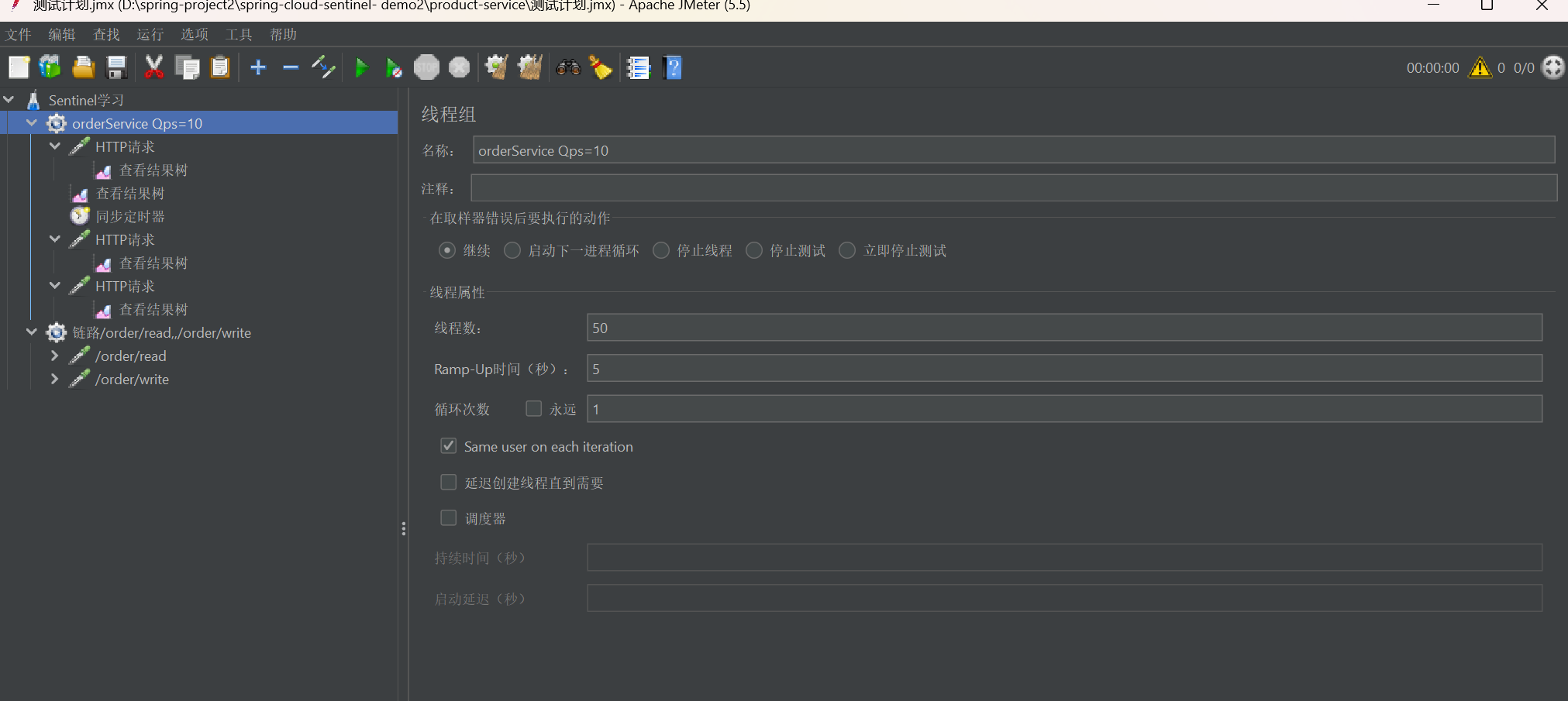Viewport: 1568px width, 701px height.
Task: Open the 编辑 menu
Action: [62, 34]
